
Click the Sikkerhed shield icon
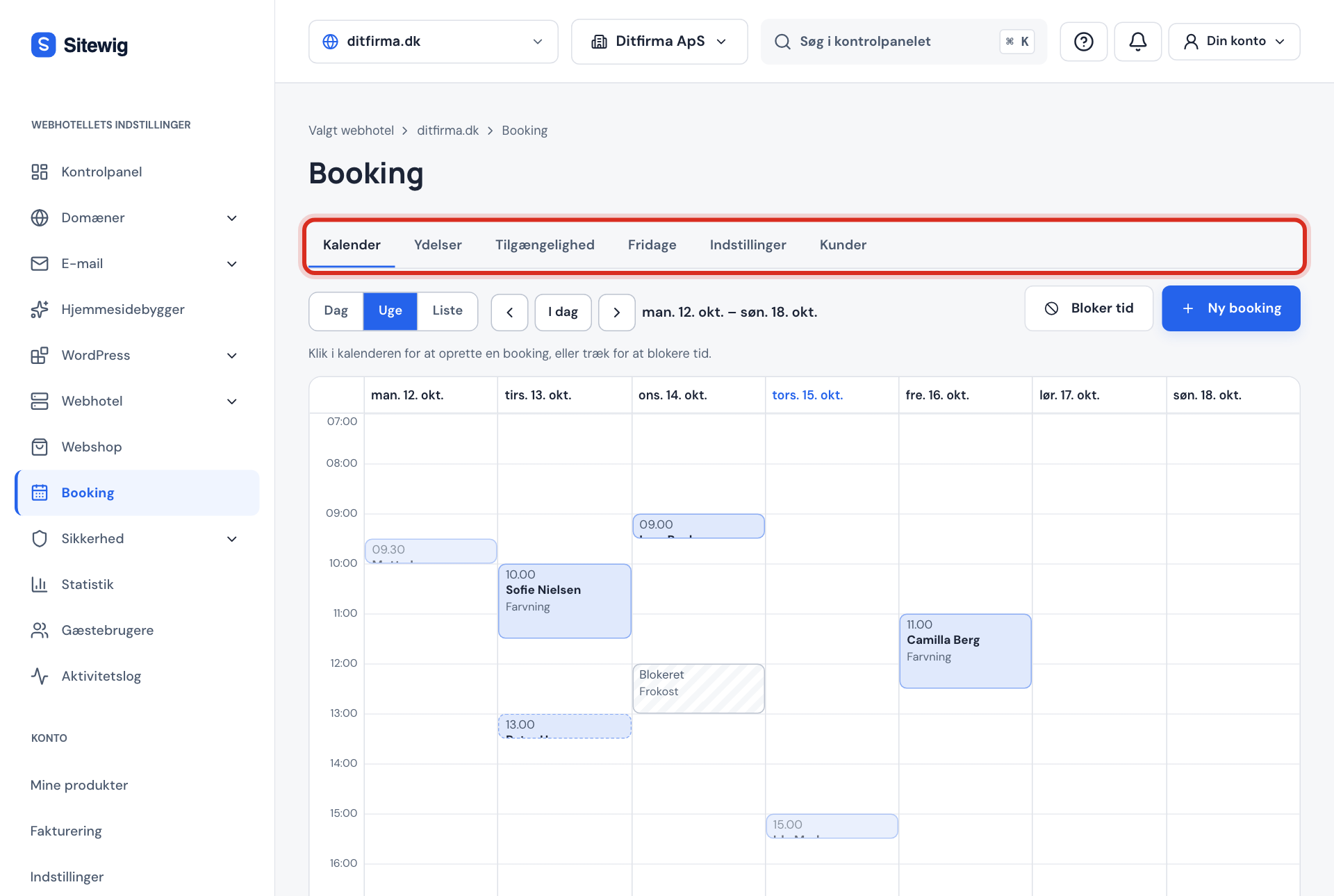coord(40,538)
